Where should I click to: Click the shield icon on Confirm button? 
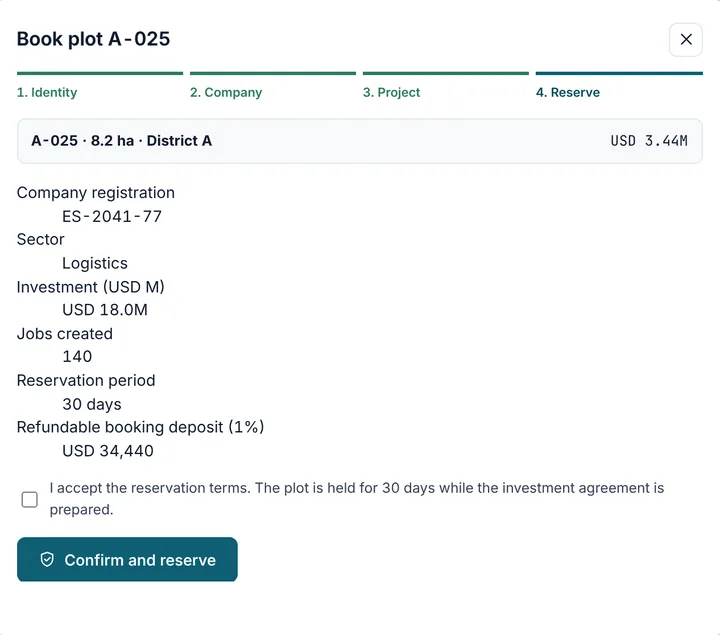47,559
